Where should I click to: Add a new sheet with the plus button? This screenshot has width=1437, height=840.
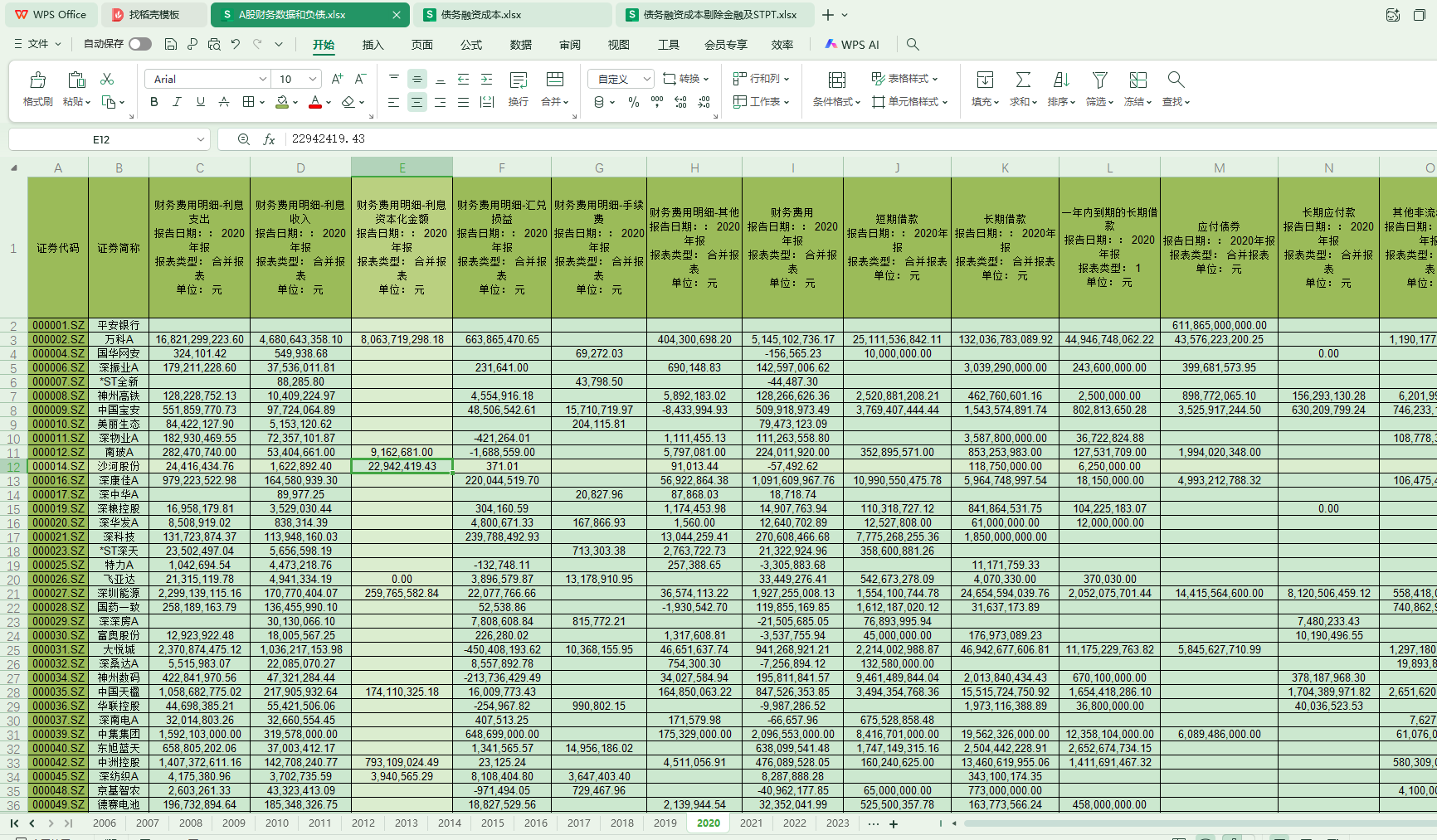(894, 824)
